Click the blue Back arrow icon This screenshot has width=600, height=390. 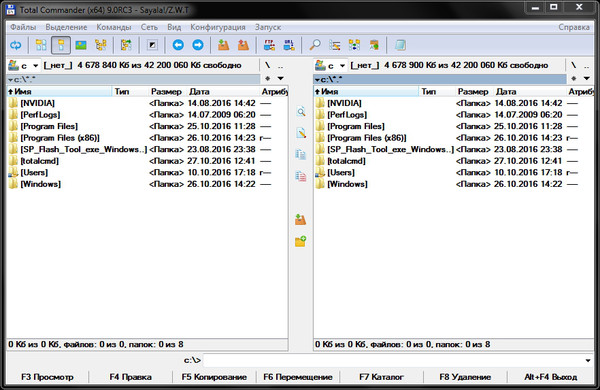pos(178,45)
